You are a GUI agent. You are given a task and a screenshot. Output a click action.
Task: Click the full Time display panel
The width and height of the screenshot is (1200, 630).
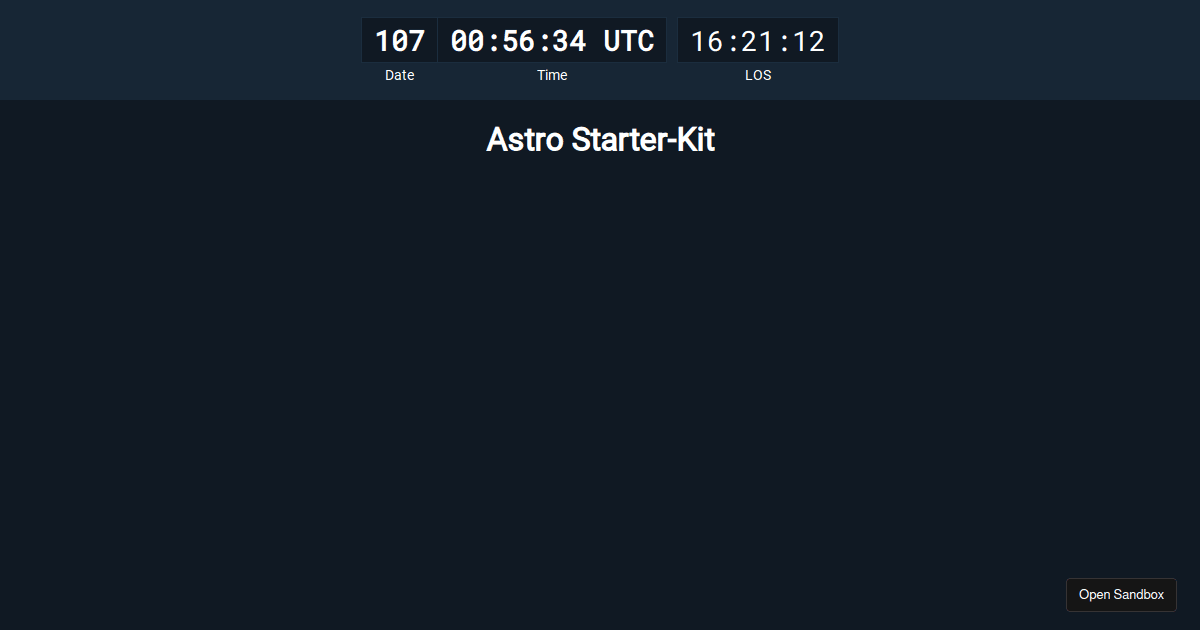(x=551, y=40)
